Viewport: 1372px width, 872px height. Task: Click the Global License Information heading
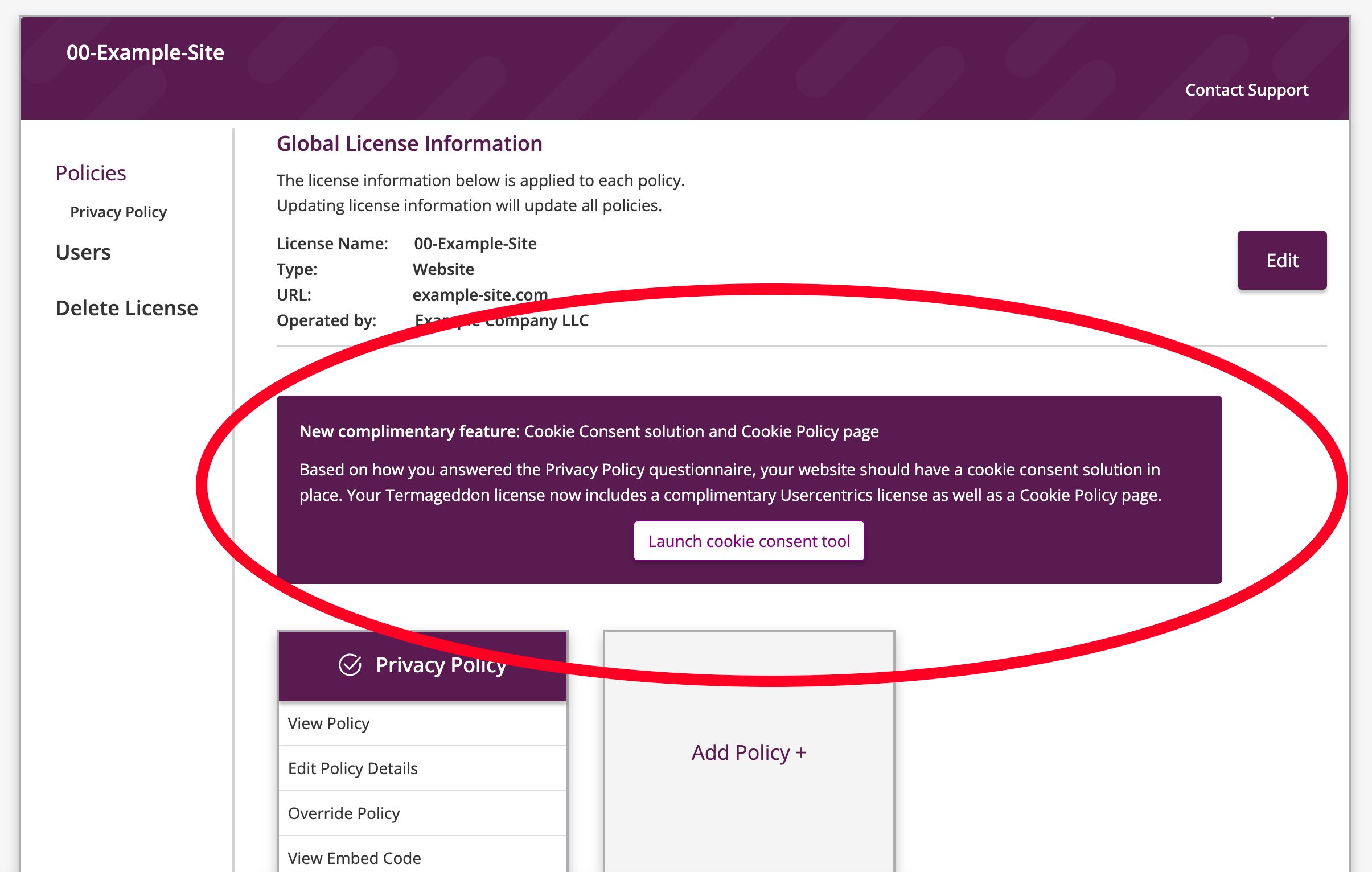(409, 143)
